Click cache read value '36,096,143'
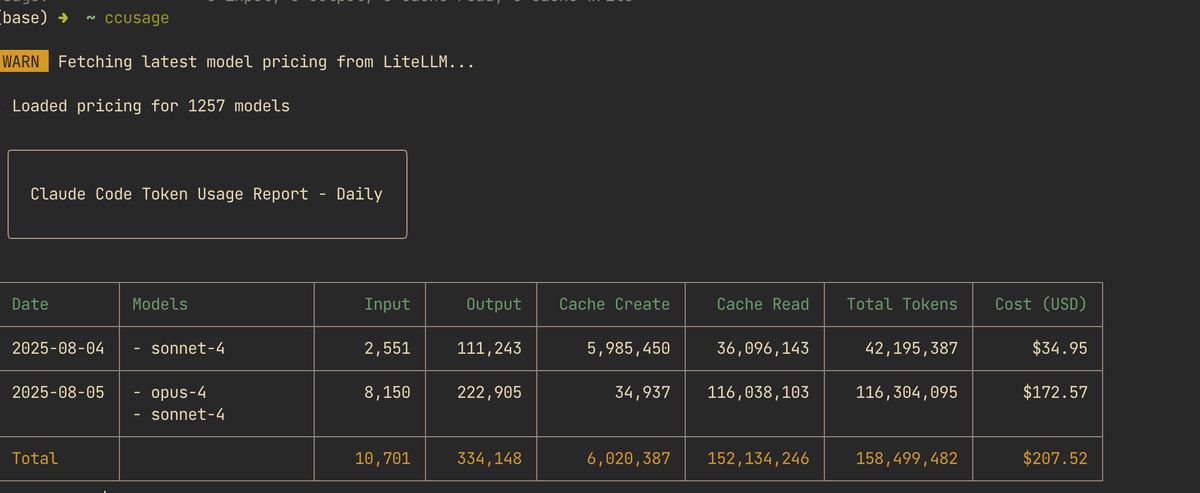This screenshot has height=493, width=1200. [x=763, y=349]
